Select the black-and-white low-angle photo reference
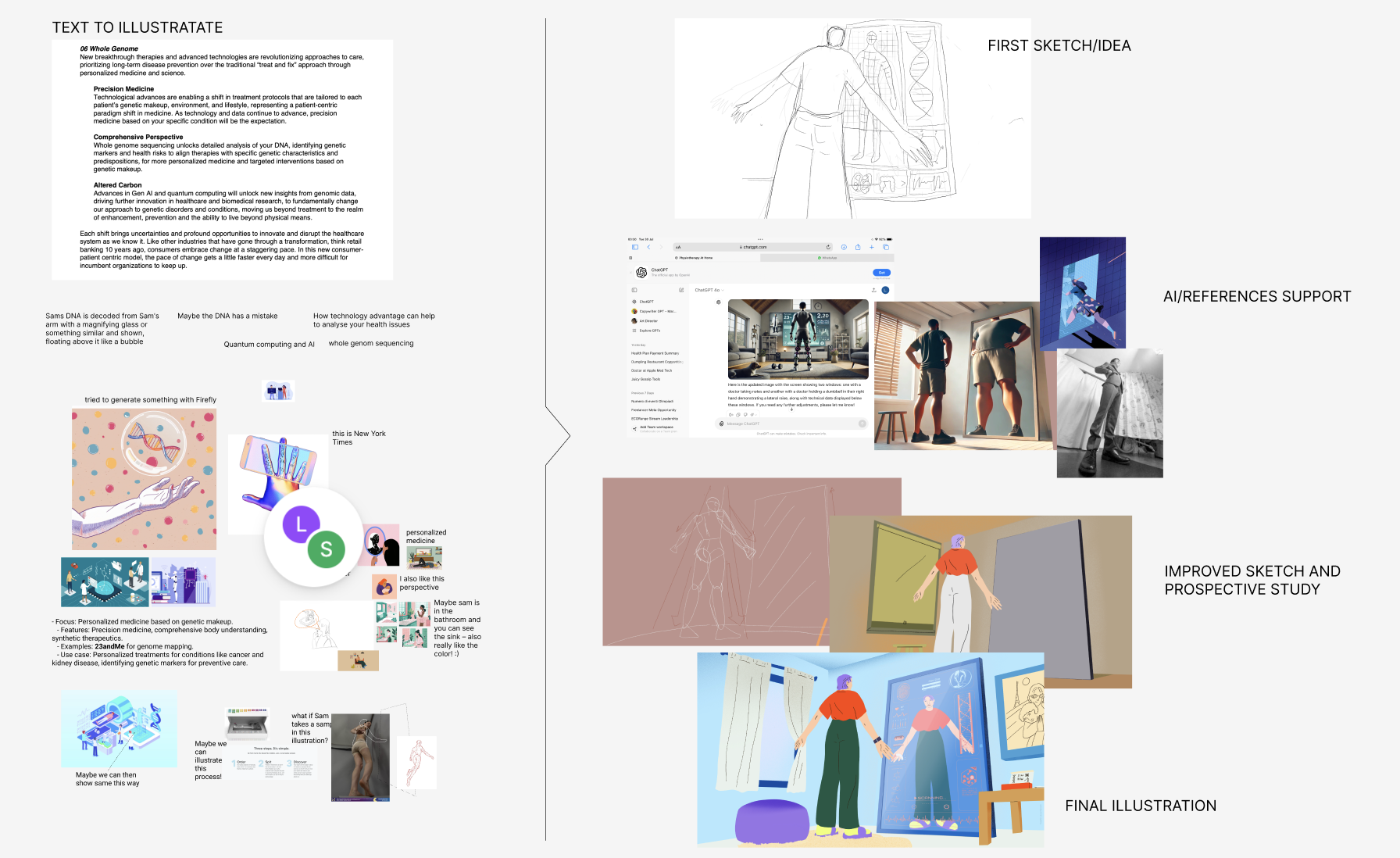Viewport: 1400px width, 858px height. pyautogui.click(x=1110, y=413)
